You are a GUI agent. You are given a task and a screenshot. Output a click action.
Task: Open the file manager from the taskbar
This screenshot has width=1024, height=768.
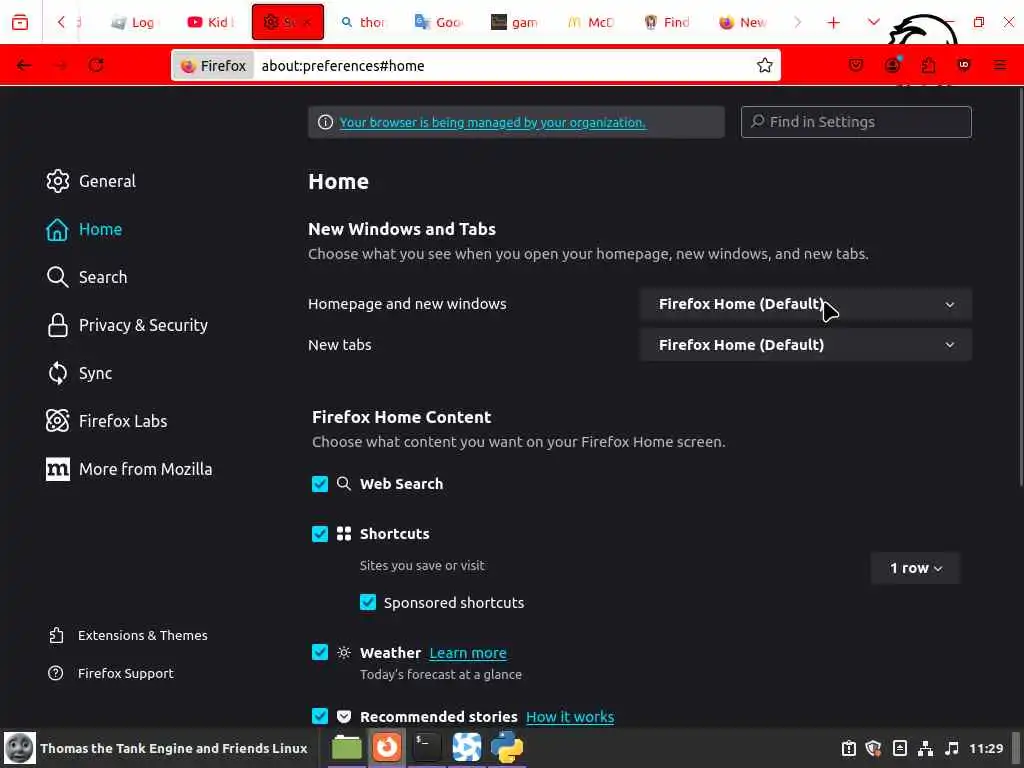tap(347, 748)
